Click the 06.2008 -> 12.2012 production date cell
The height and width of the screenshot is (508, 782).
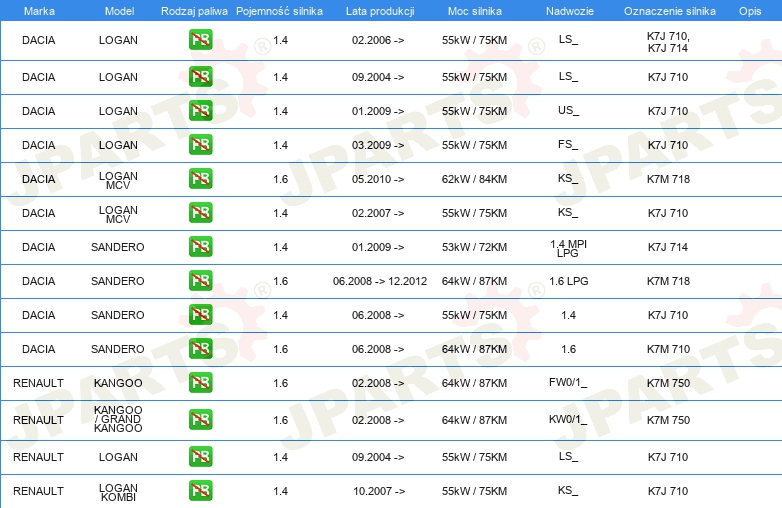click(x=380, y=281)
